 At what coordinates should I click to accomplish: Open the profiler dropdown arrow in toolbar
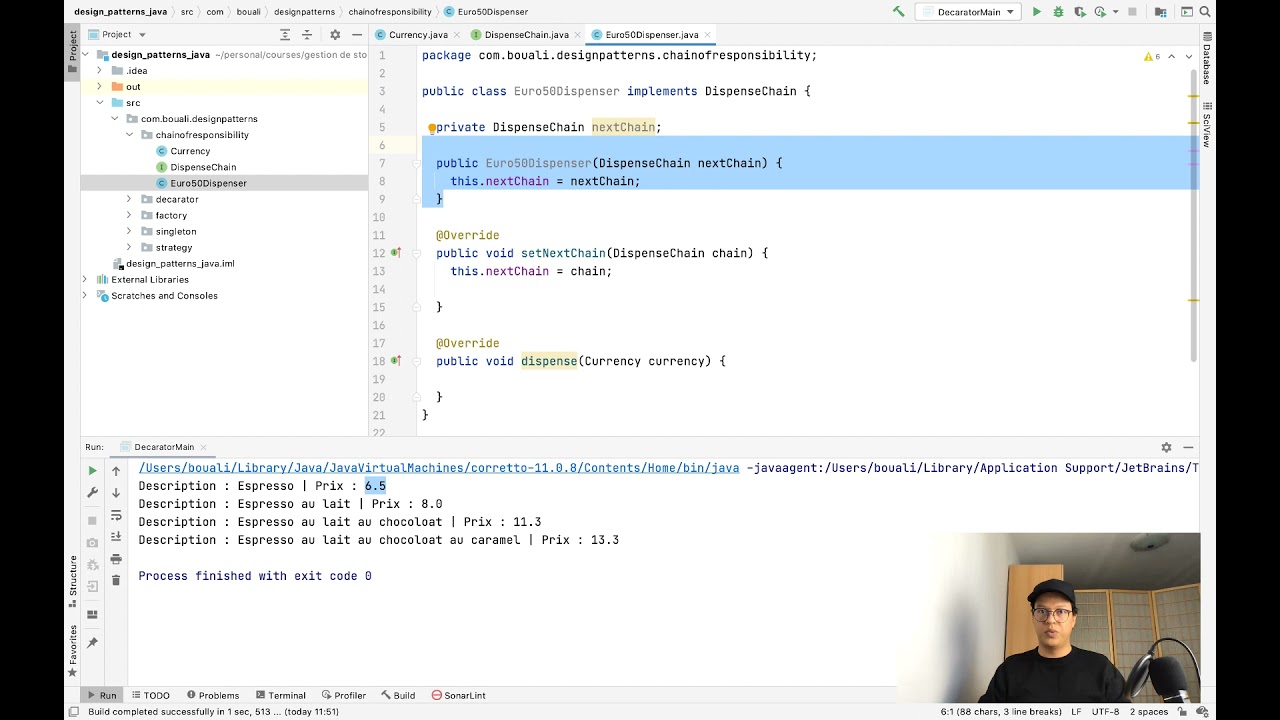point(1113,12)
